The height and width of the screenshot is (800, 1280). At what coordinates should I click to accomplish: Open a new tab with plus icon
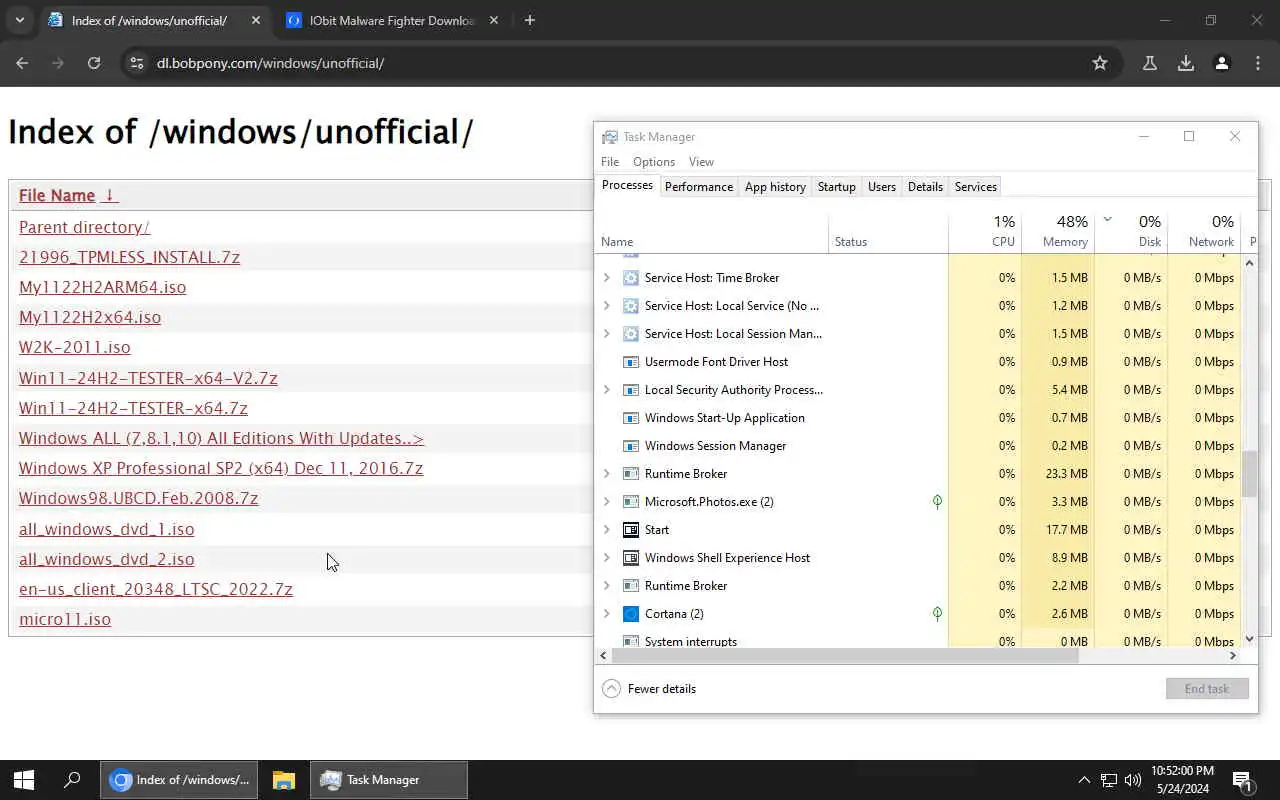(530, 20)
